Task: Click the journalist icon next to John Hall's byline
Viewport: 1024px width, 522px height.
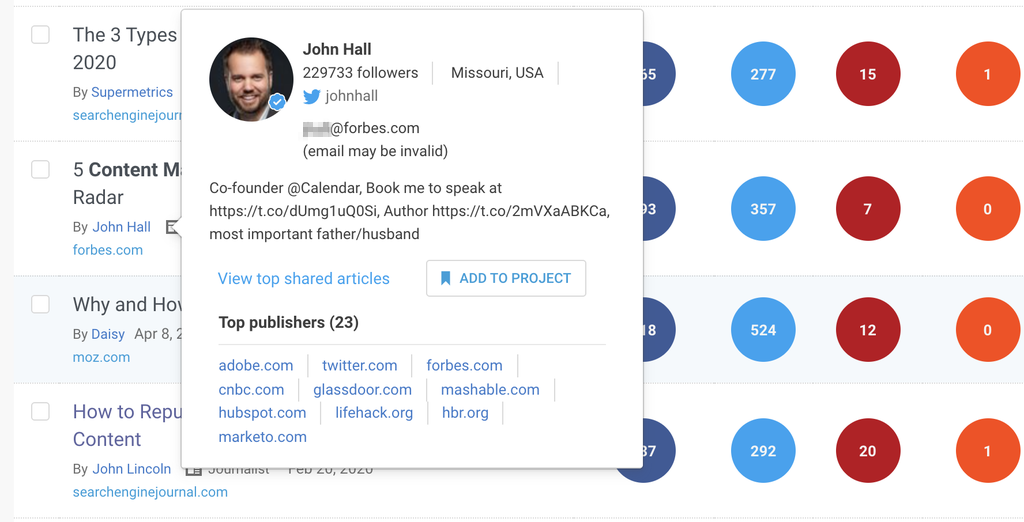Action: coord(172,227)
